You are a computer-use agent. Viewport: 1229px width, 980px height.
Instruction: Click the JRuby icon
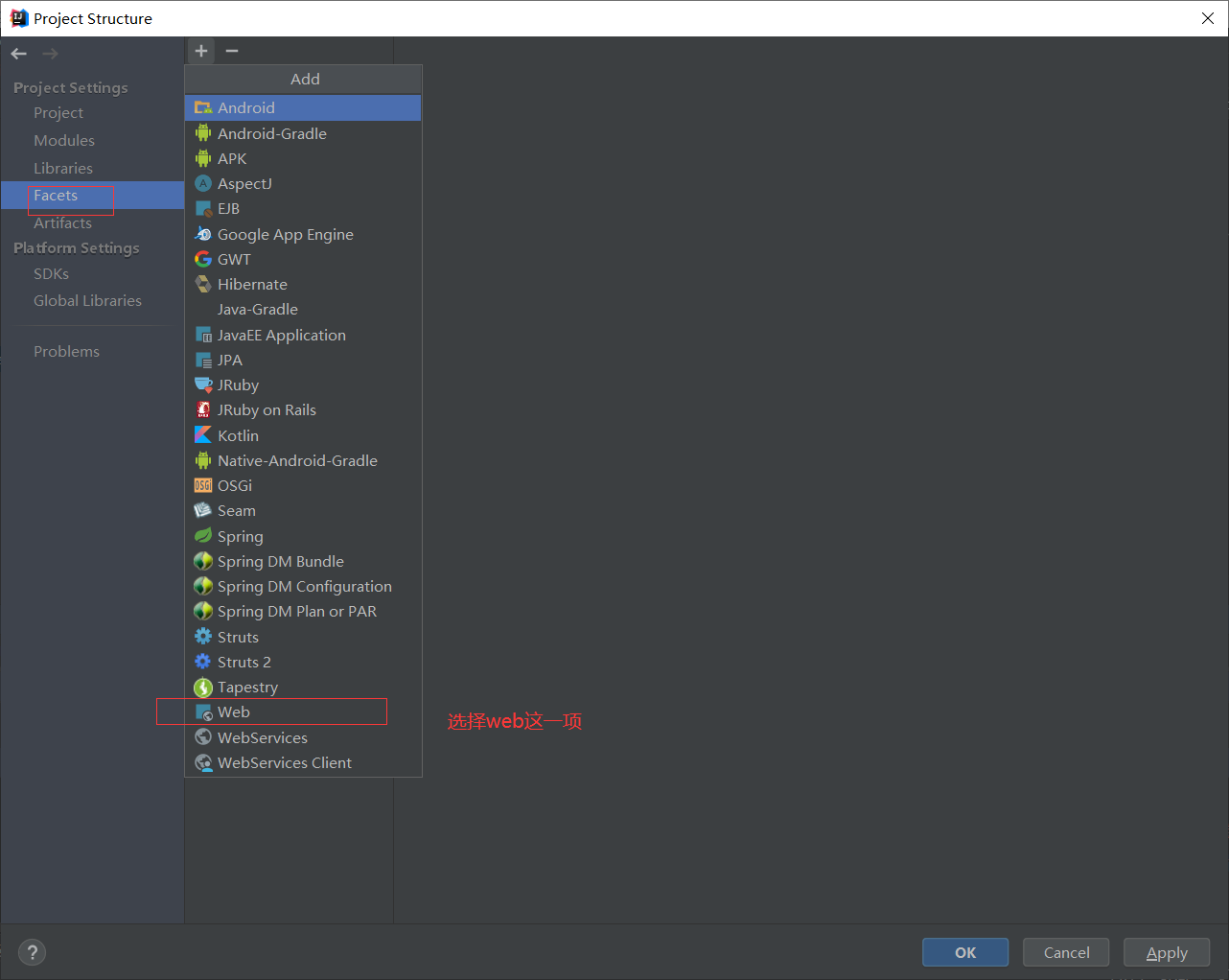point(203,385)
